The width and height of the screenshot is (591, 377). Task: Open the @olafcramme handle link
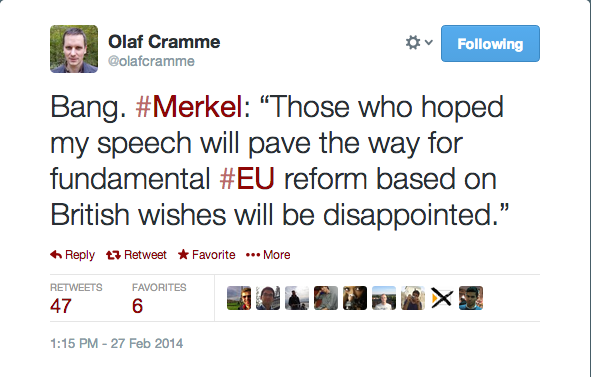tap(151, 61)
